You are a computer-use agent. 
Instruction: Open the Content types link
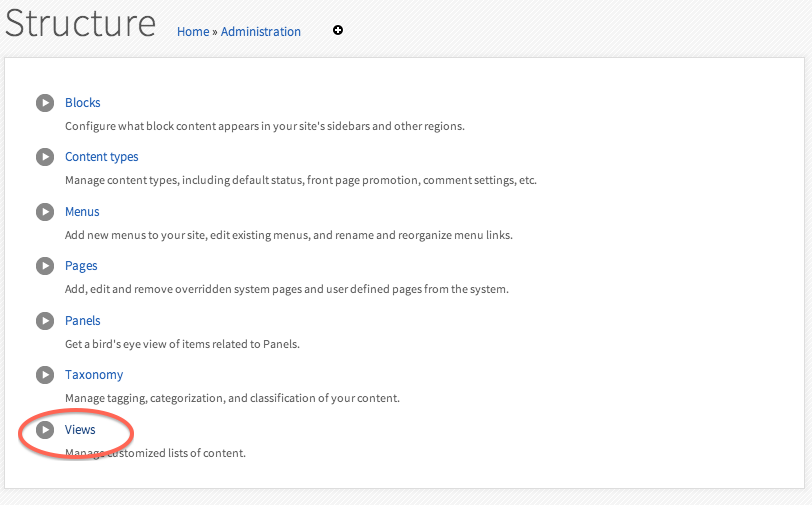(102, 157)
